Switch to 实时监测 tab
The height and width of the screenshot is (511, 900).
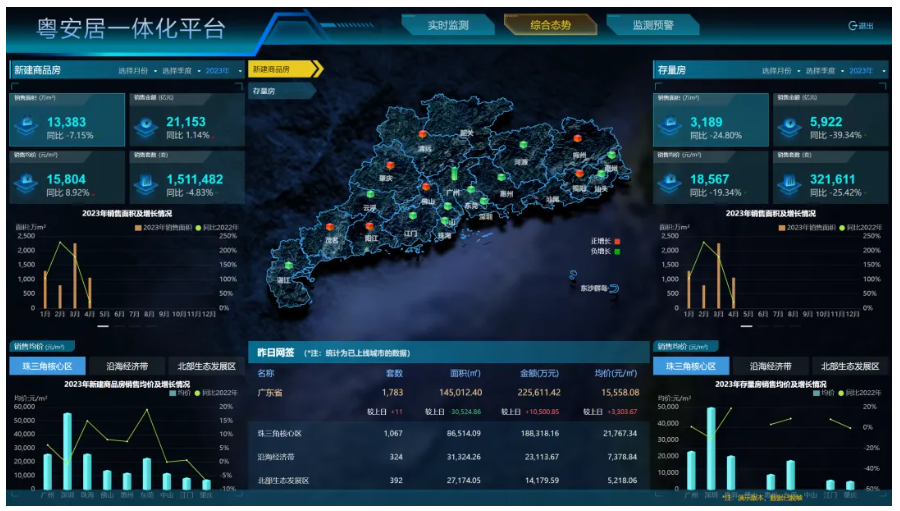click(x=447, y=25)
